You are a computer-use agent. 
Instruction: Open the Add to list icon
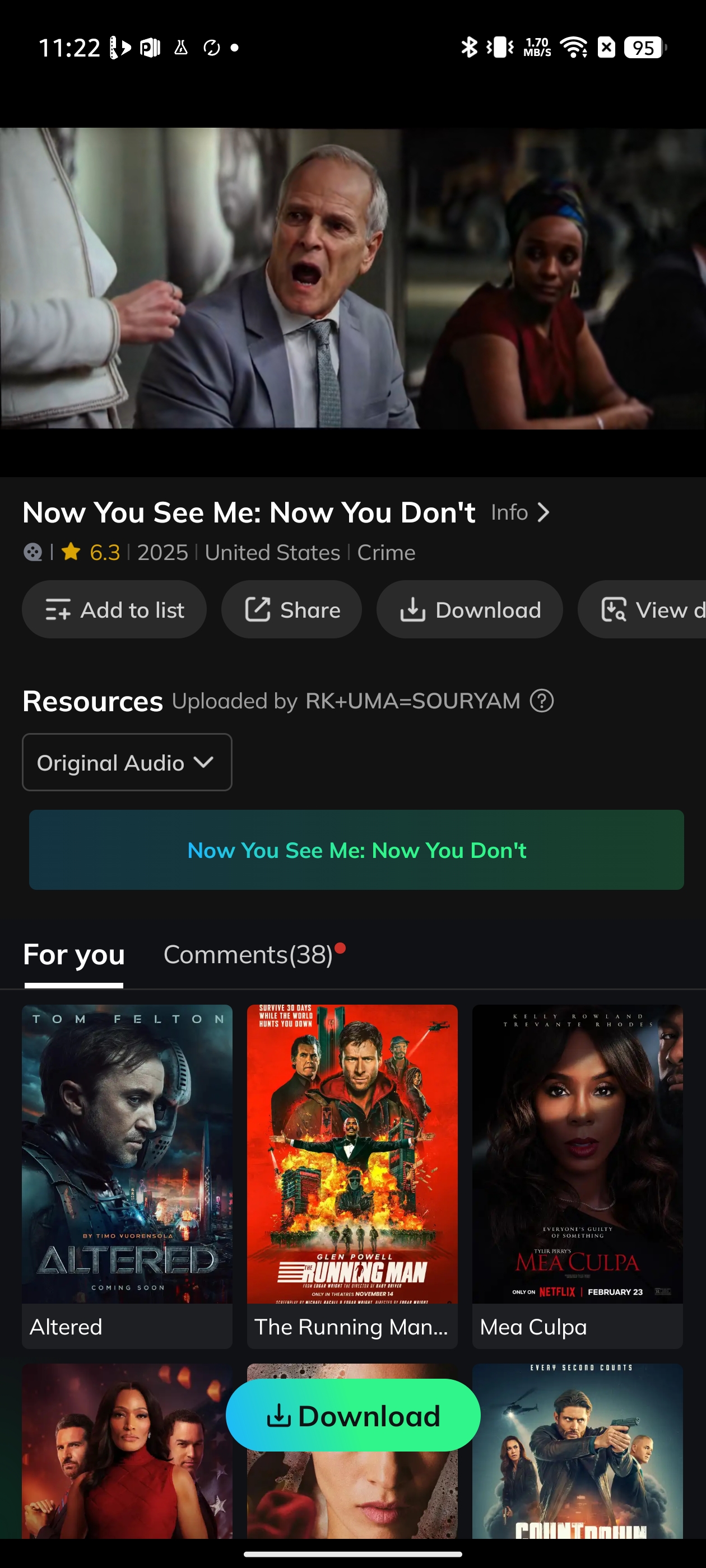tap(58, 609)
